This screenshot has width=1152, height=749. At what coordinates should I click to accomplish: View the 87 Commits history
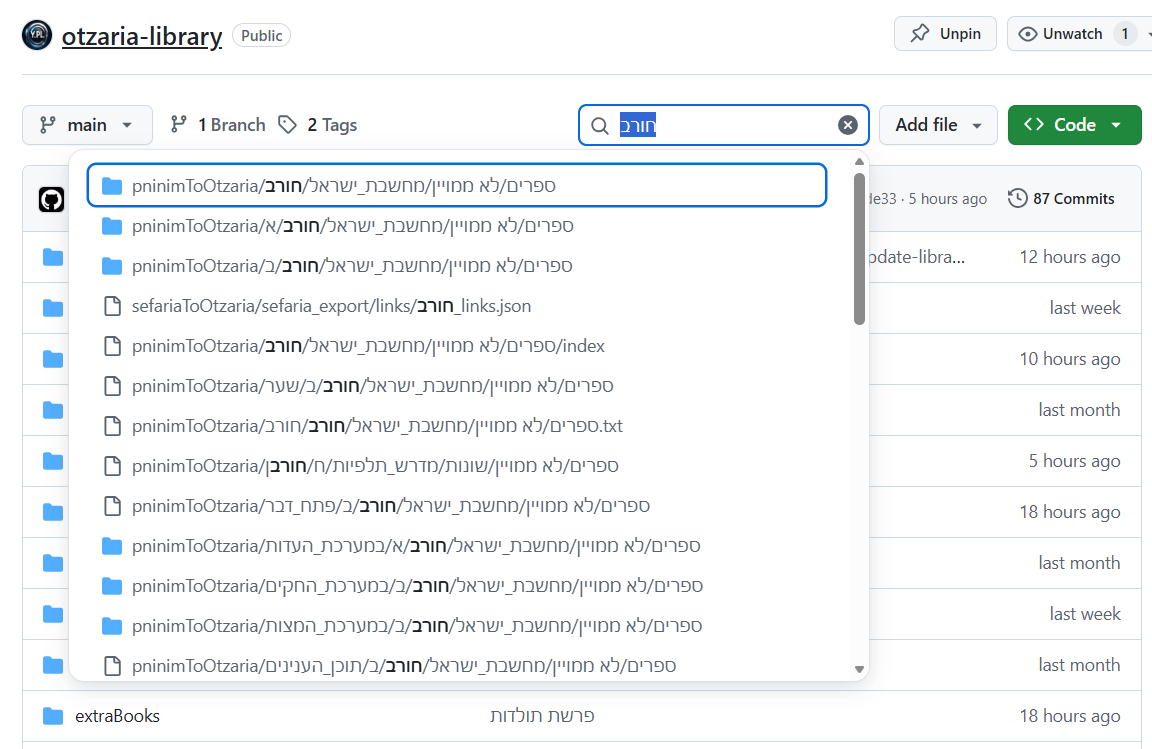tap(1073, 198)
